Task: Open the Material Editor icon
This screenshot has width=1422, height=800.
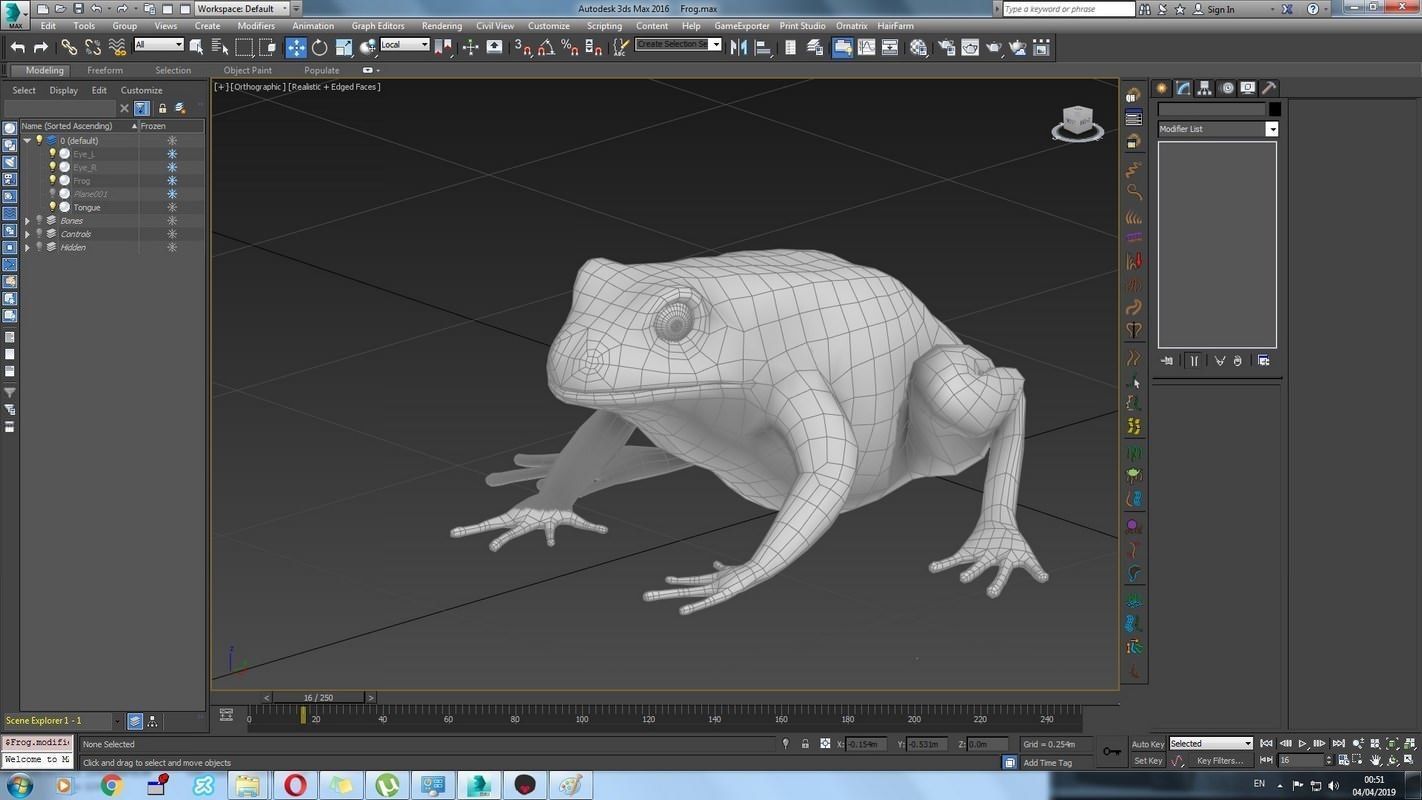Action: [918, 47]
